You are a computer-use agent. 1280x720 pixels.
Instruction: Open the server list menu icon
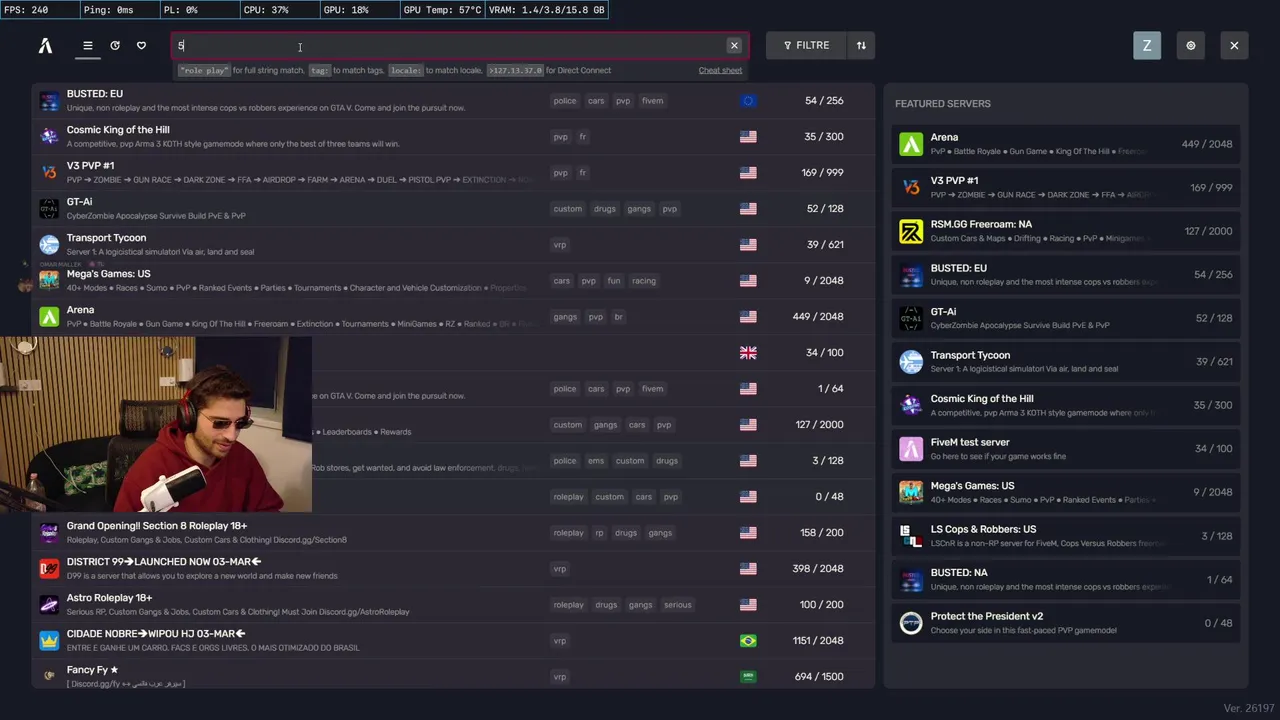[x=88, y=45]
